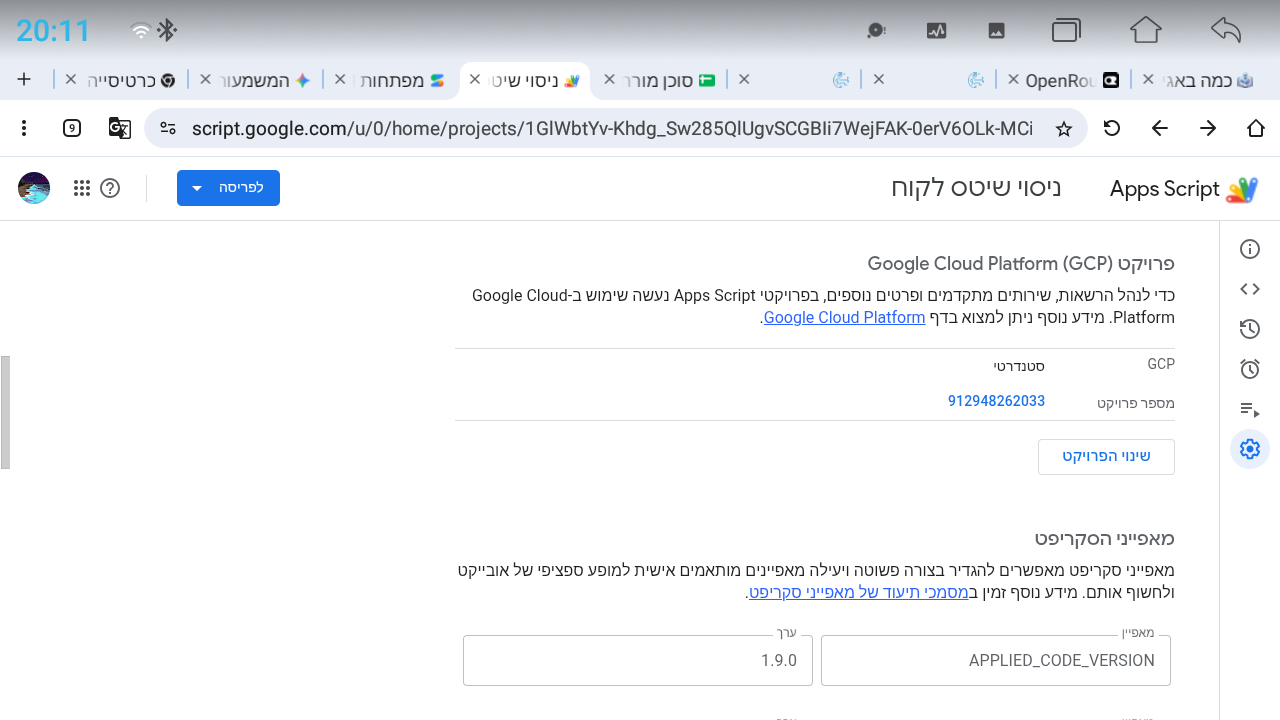Screen dimensions: 1280x720
Task: Open the screen recorder icon in status bar
Action: [x=876, y=30]
